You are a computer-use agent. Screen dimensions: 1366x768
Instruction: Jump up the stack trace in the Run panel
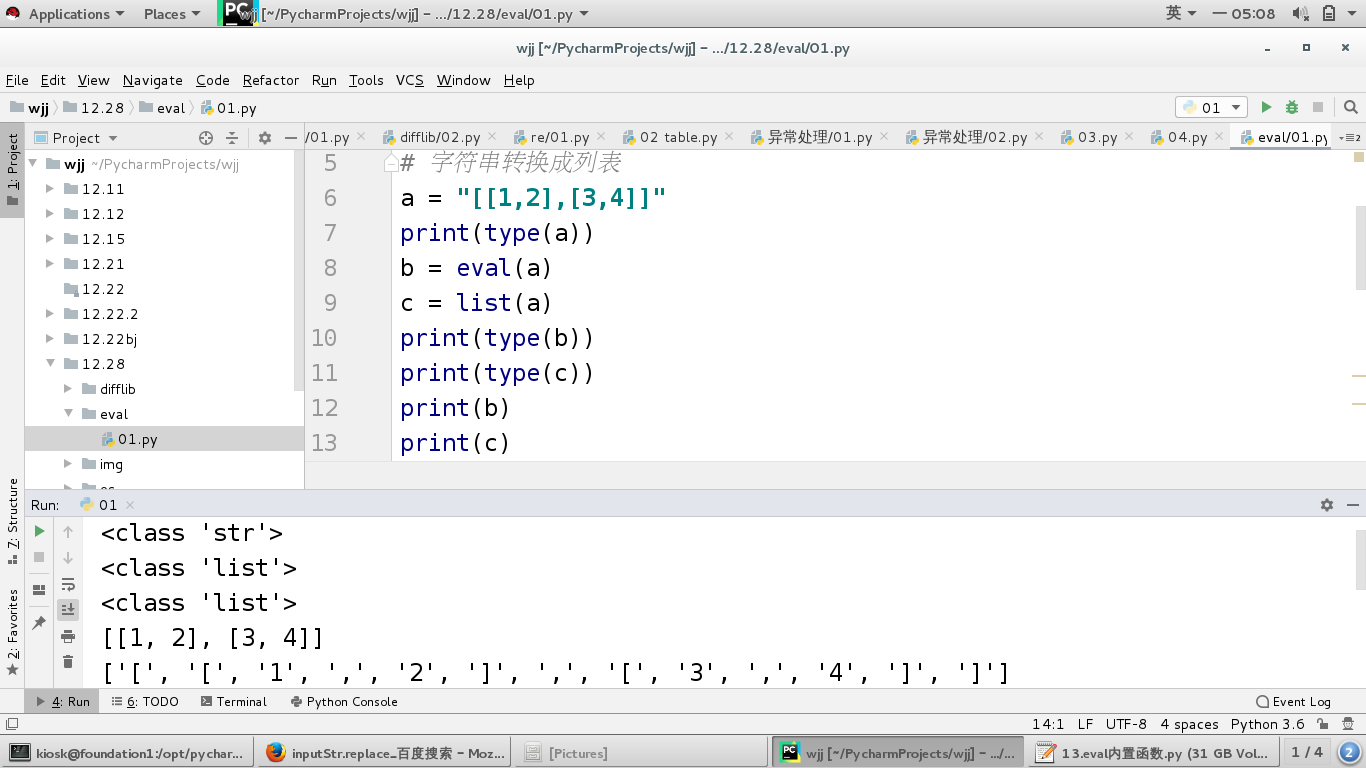[x=68, y=531]
